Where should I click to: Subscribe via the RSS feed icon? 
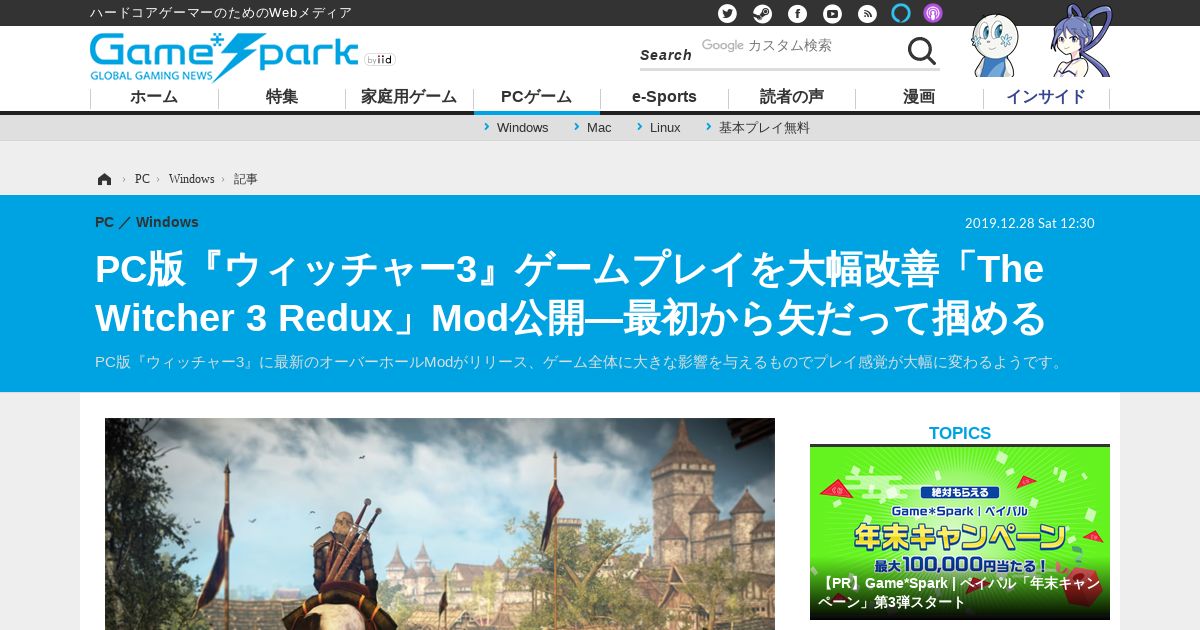click(867, 13)
